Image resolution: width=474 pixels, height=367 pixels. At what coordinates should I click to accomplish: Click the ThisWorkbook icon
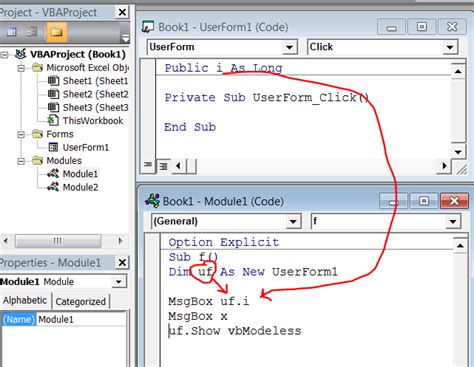pyautogui.click(x=53, y=120)
